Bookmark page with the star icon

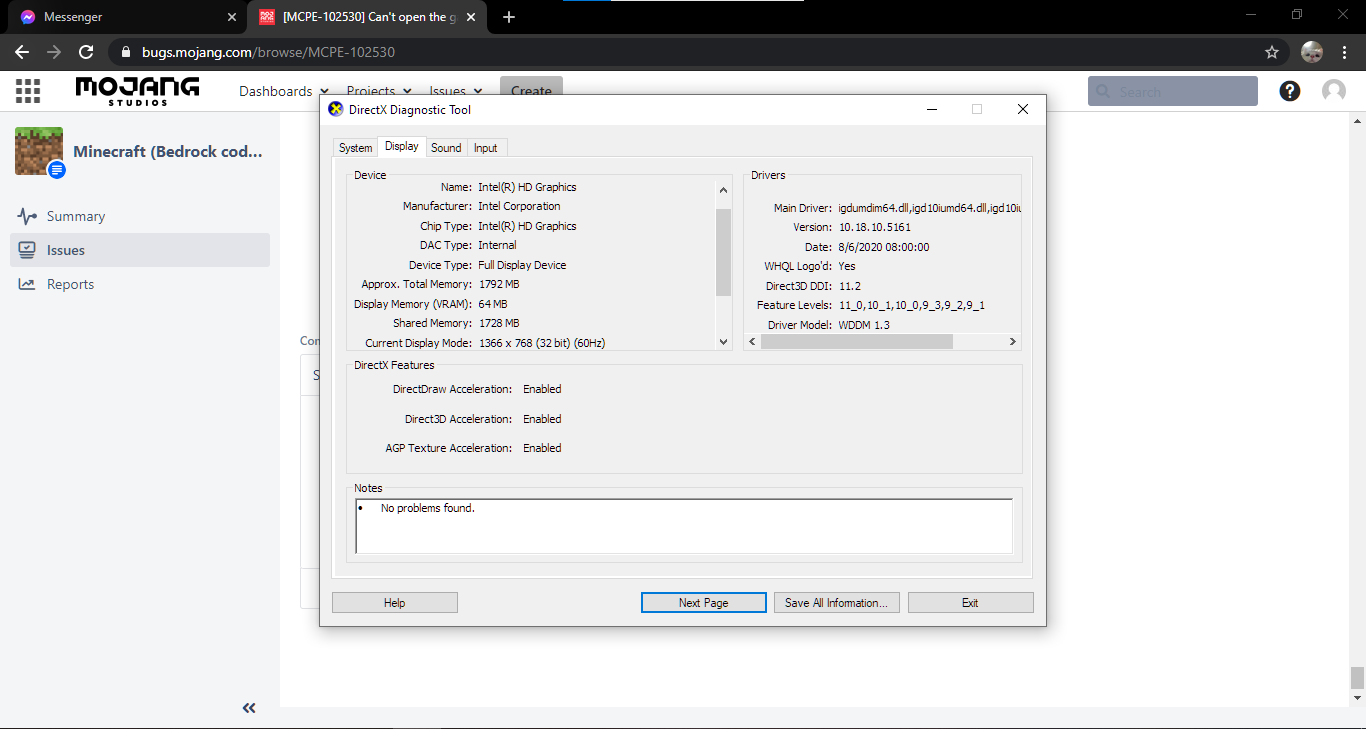pyautogui.click(x=1272, y=52)
